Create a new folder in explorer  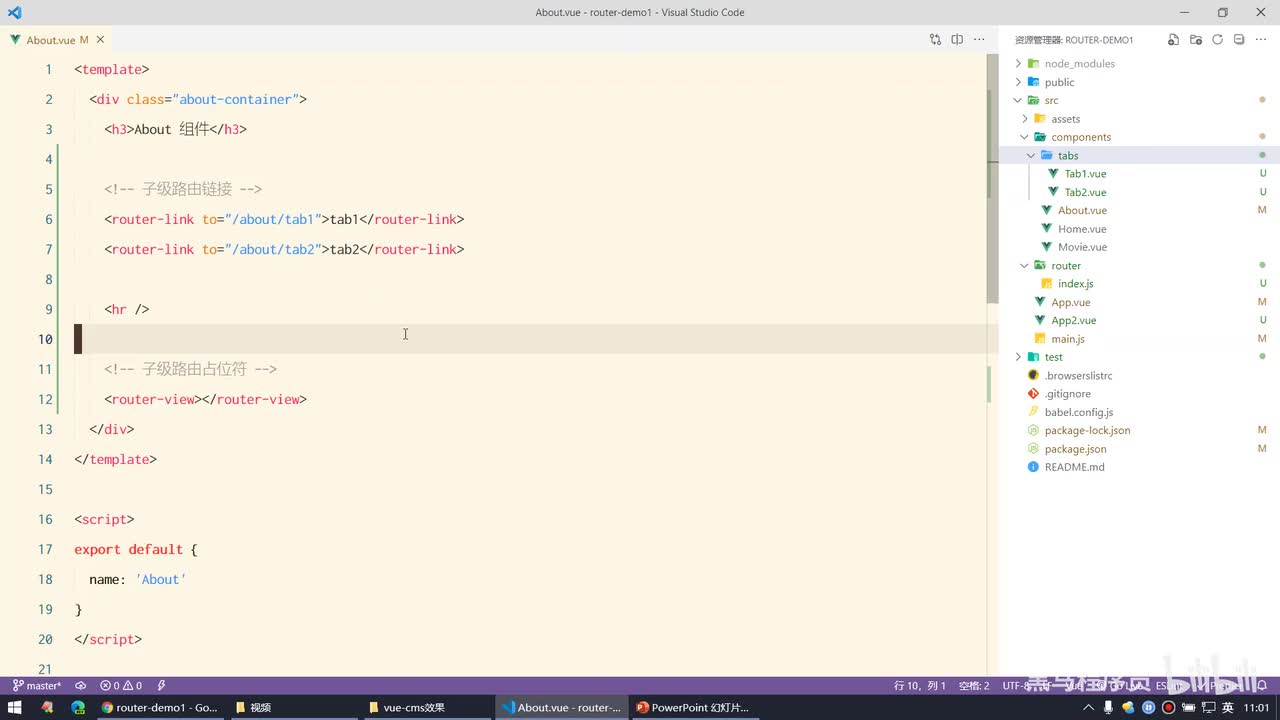click(1196, 40)
